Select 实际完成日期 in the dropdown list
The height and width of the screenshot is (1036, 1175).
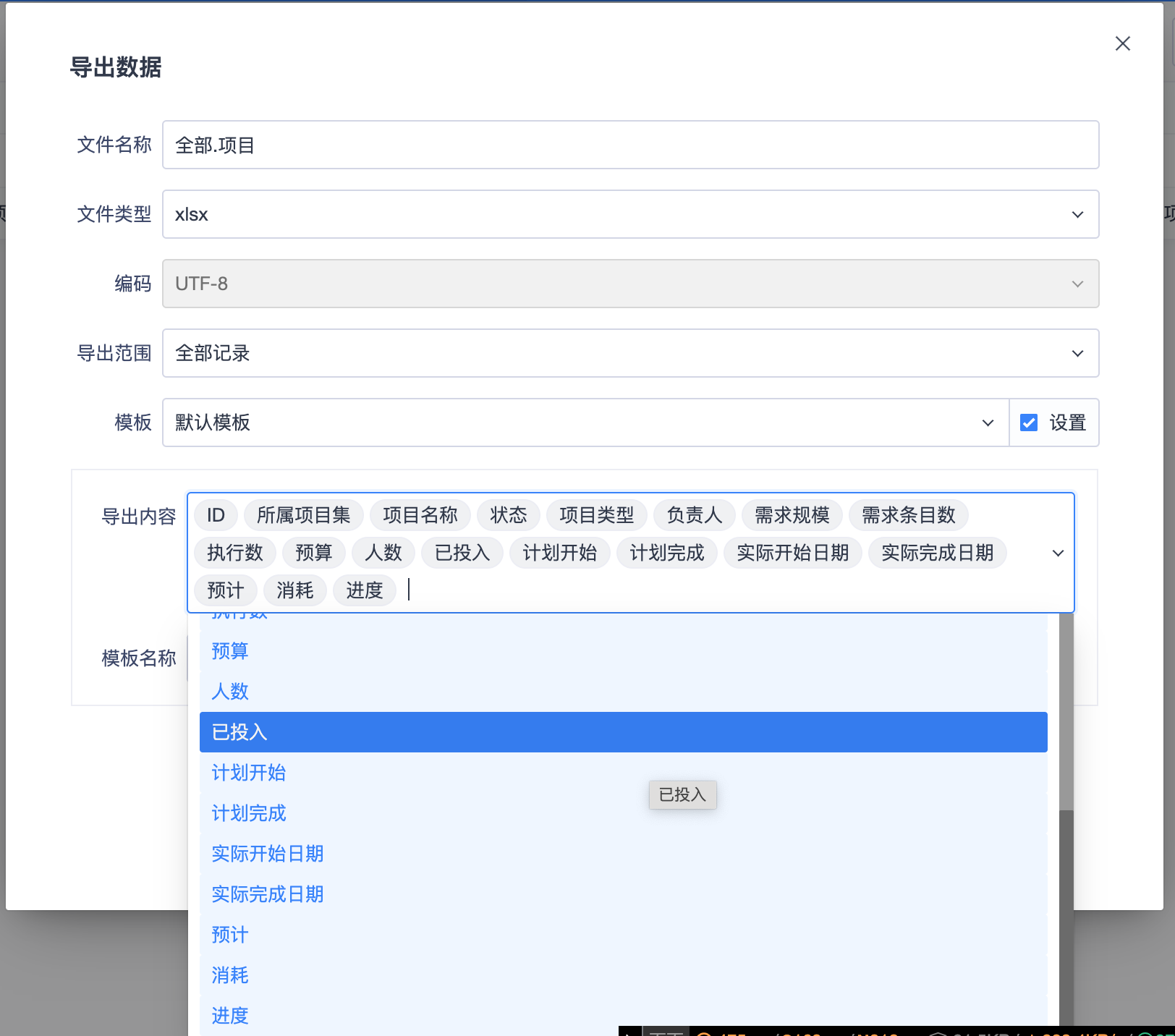(x=623, y=894)
